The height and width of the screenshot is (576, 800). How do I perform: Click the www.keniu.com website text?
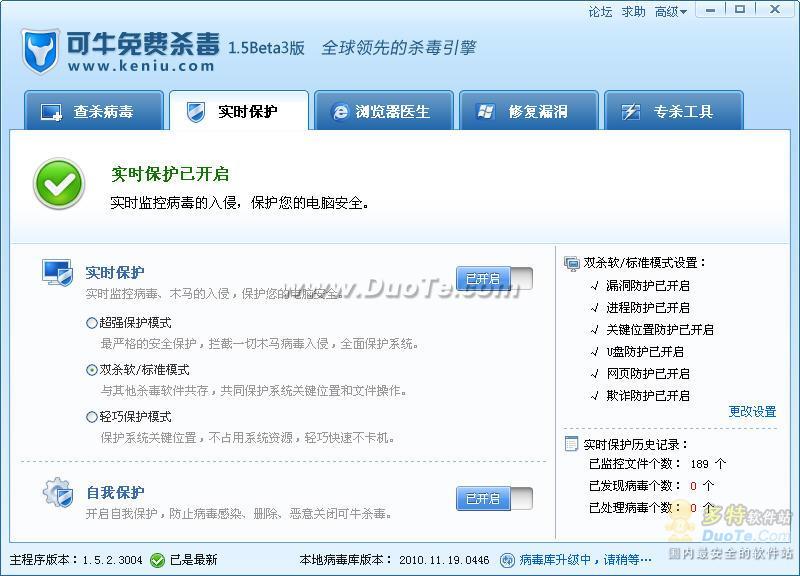(141, 66)
